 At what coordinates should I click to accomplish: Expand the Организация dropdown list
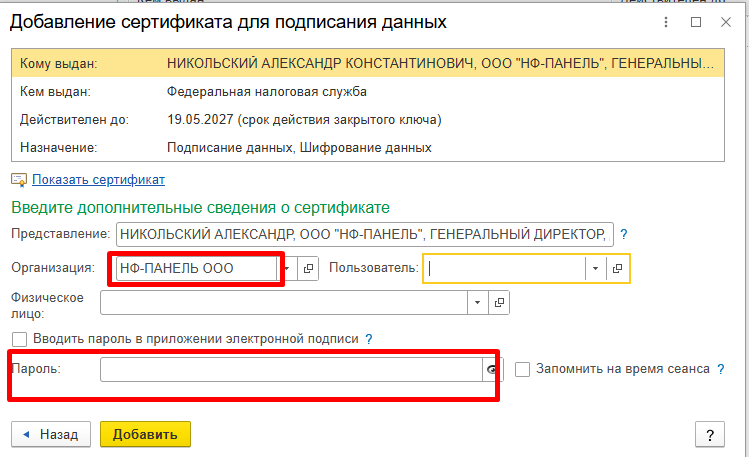pos(287,268)
